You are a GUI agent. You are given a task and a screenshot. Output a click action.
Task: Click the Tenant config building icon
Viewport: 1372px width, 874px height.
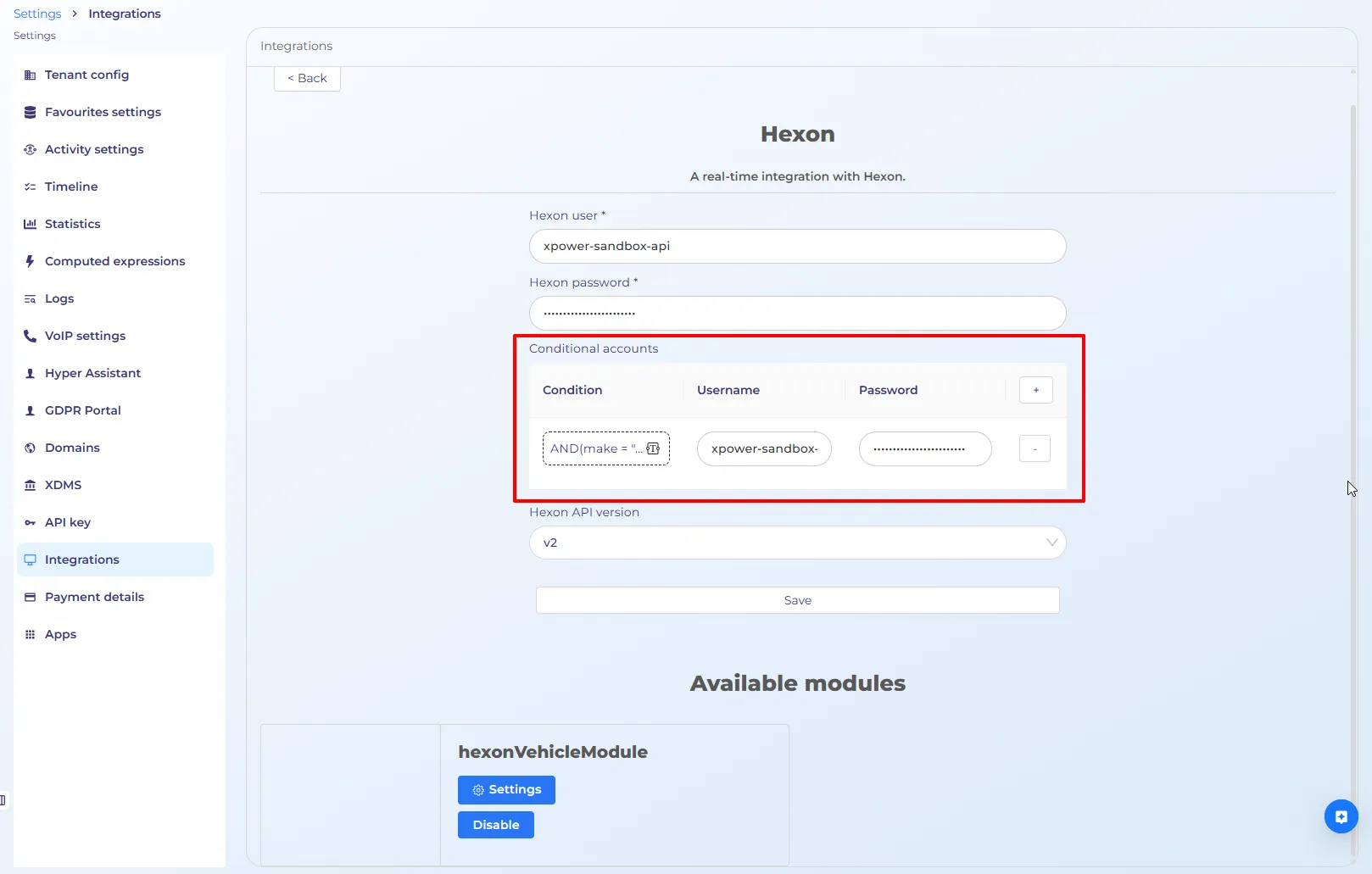[30, 75]
